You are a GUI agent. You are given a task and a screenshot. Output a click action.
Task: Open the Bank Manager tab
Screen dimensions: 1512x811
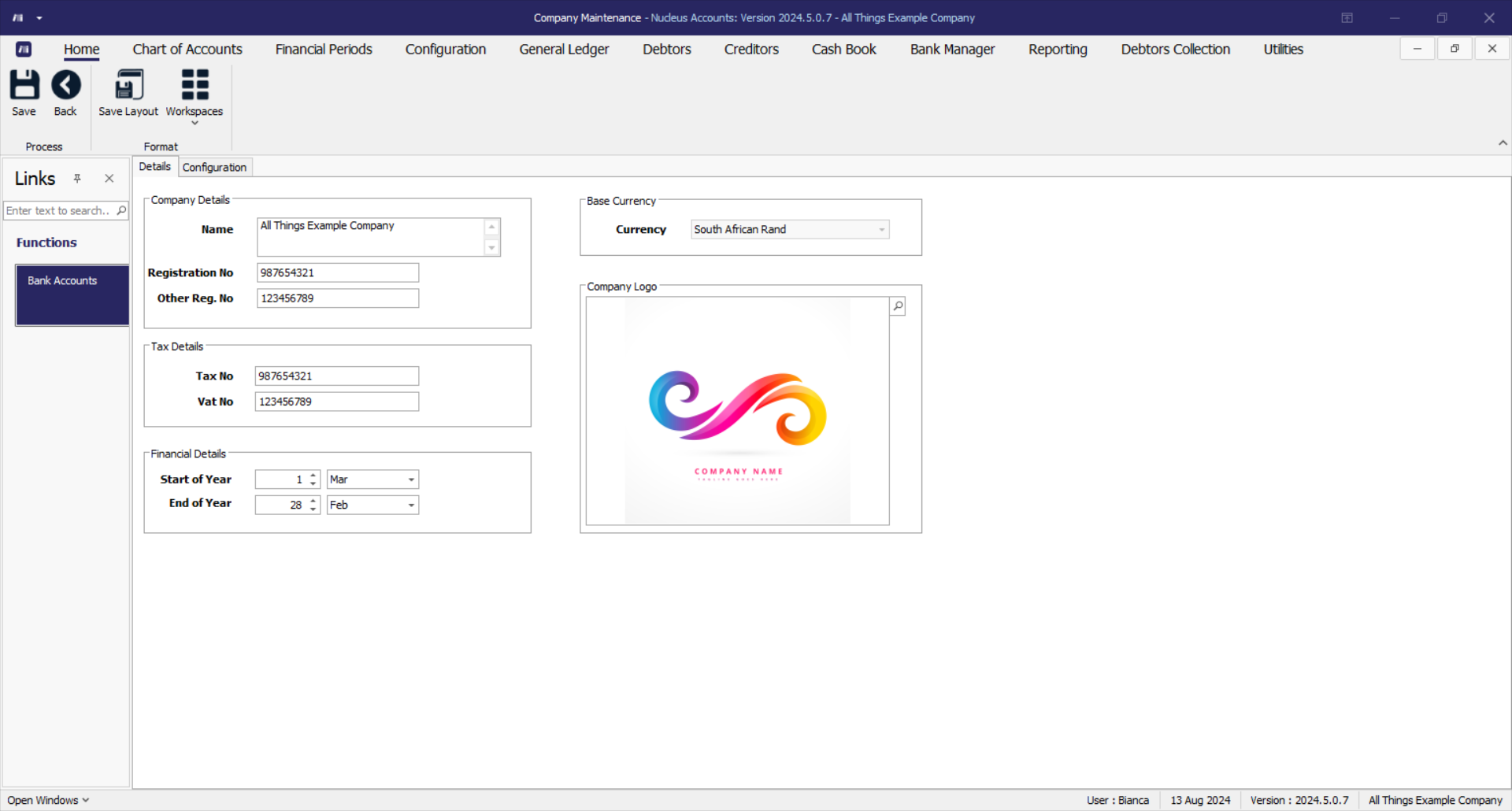pos(953,49)
